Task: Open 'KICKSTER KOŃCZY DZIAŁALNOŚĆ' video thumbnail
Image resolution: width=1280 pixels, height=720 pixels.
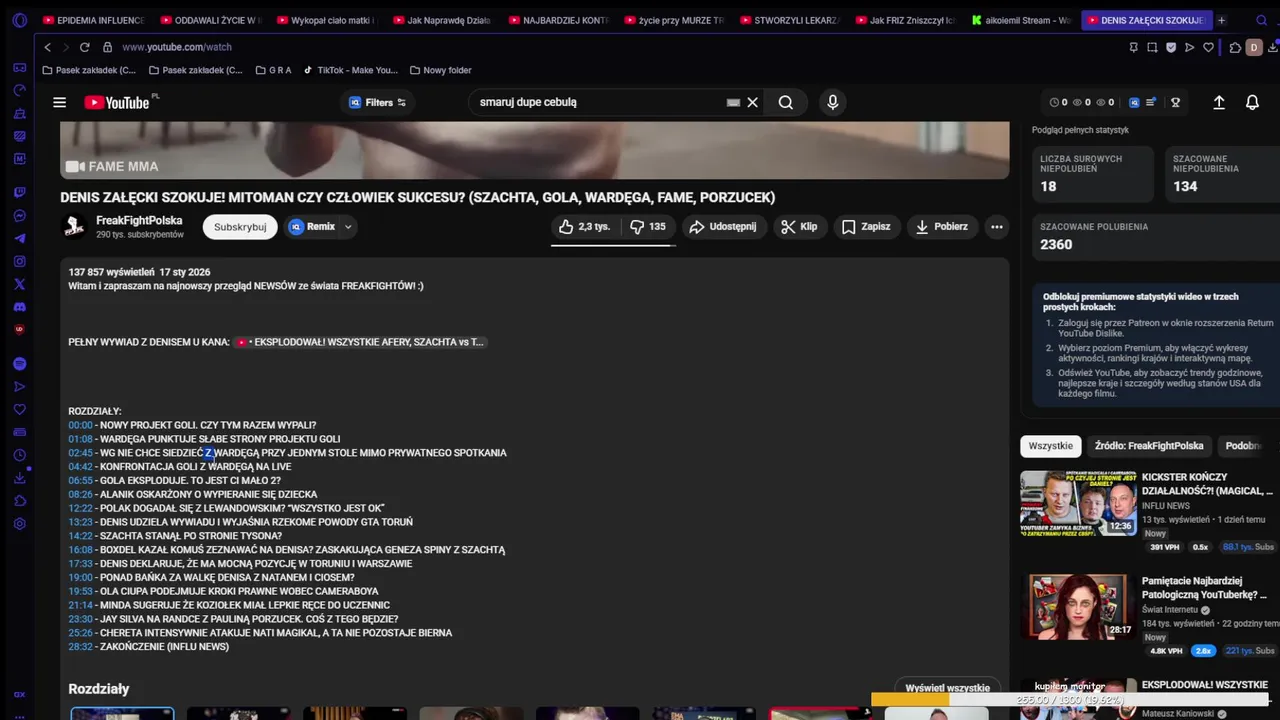Action: [x=1078, y=504]
